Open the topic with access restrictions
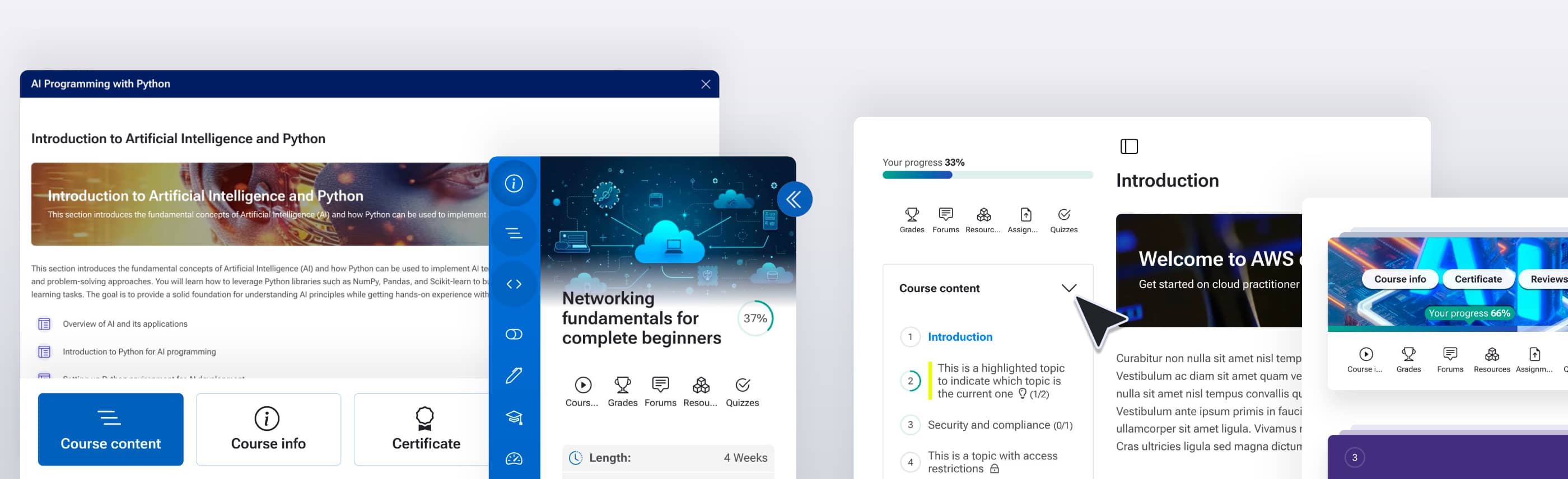Screen dimensions: 1568x479 pos(992,462)
